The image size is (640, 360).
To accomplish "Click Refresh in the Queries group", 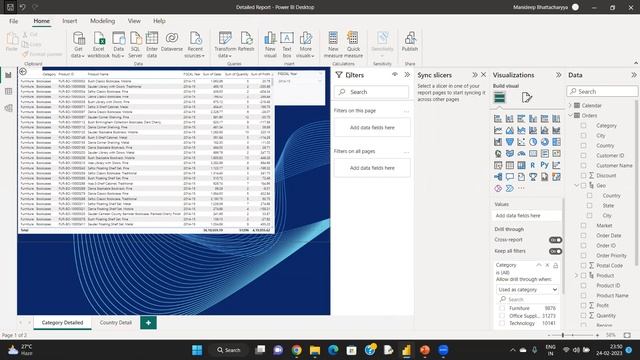I will click(x=246, y=42).
